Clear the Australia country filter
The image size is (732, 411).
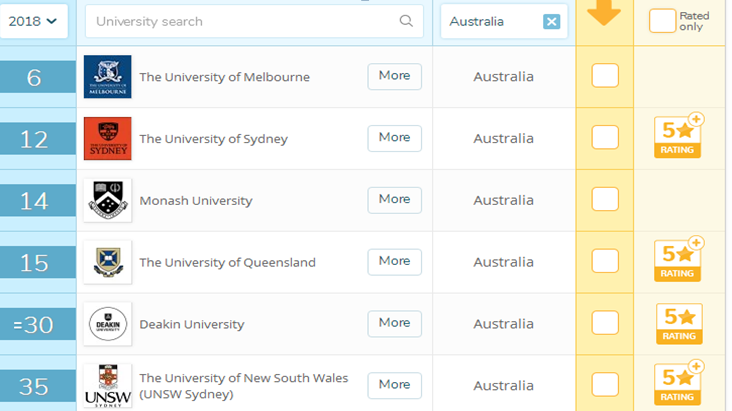[x=551, y=22]
